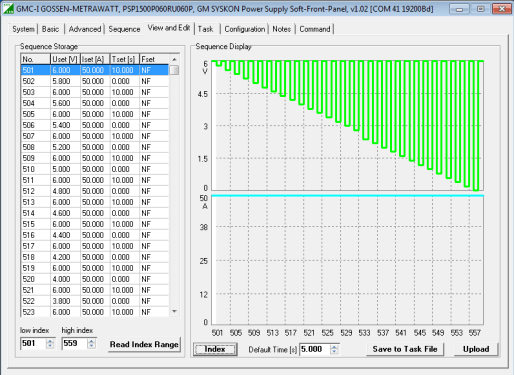The image size is (515, 375).
Task: Select the scrollbar thumb in Sequence Storage
Action: (174, 70)
